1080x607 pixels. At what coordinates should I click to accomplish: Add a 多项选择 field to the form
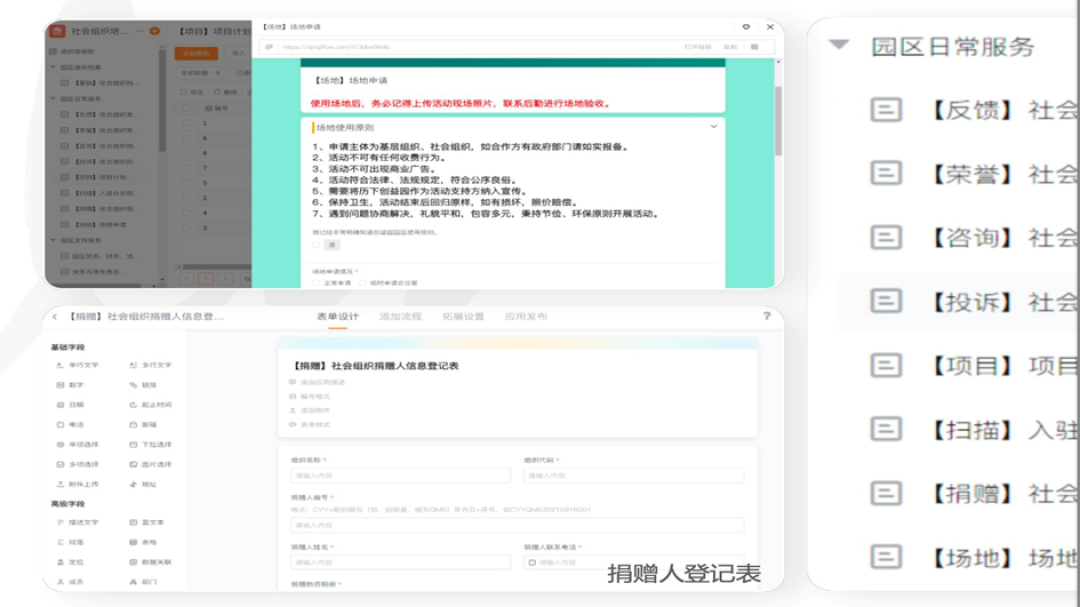[78, 465]
